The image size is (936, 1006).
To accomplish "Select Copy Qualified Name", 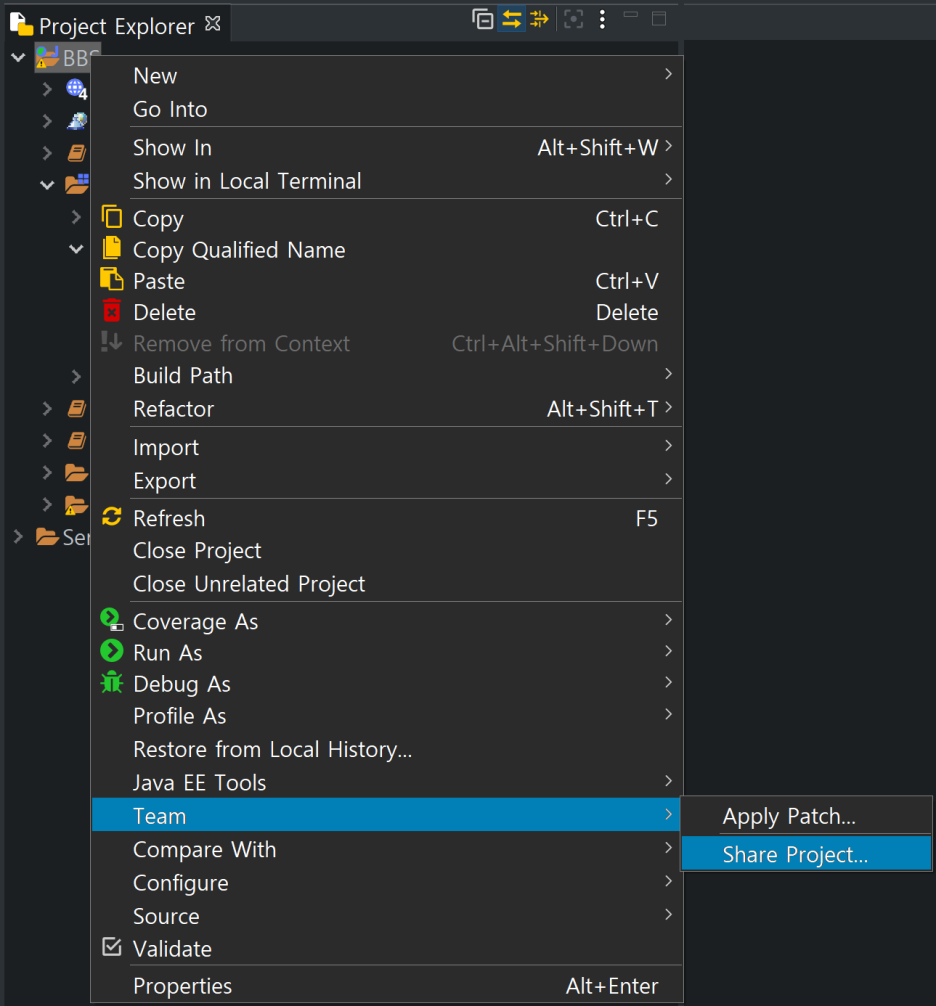I will click(x=387, y=250).
